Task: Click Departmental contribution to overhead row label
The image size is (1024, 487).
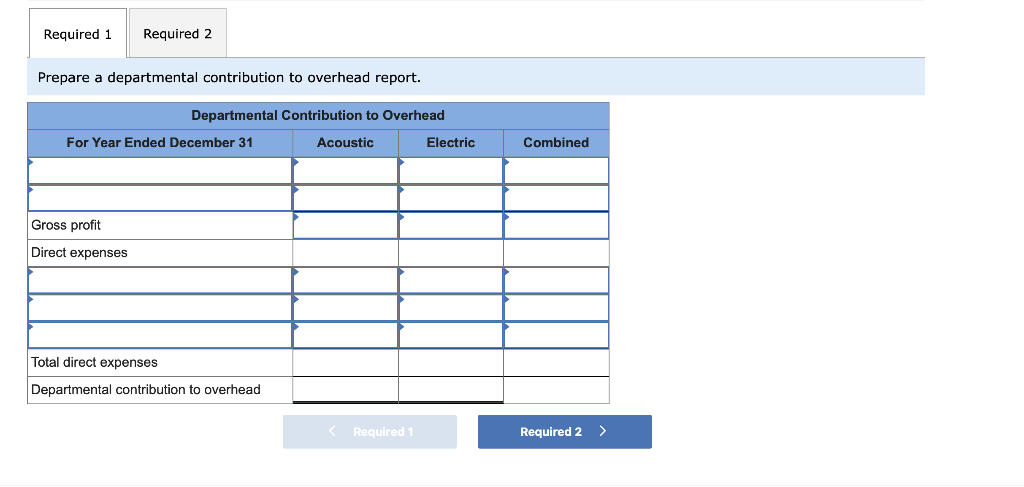Action: (146, 390)
